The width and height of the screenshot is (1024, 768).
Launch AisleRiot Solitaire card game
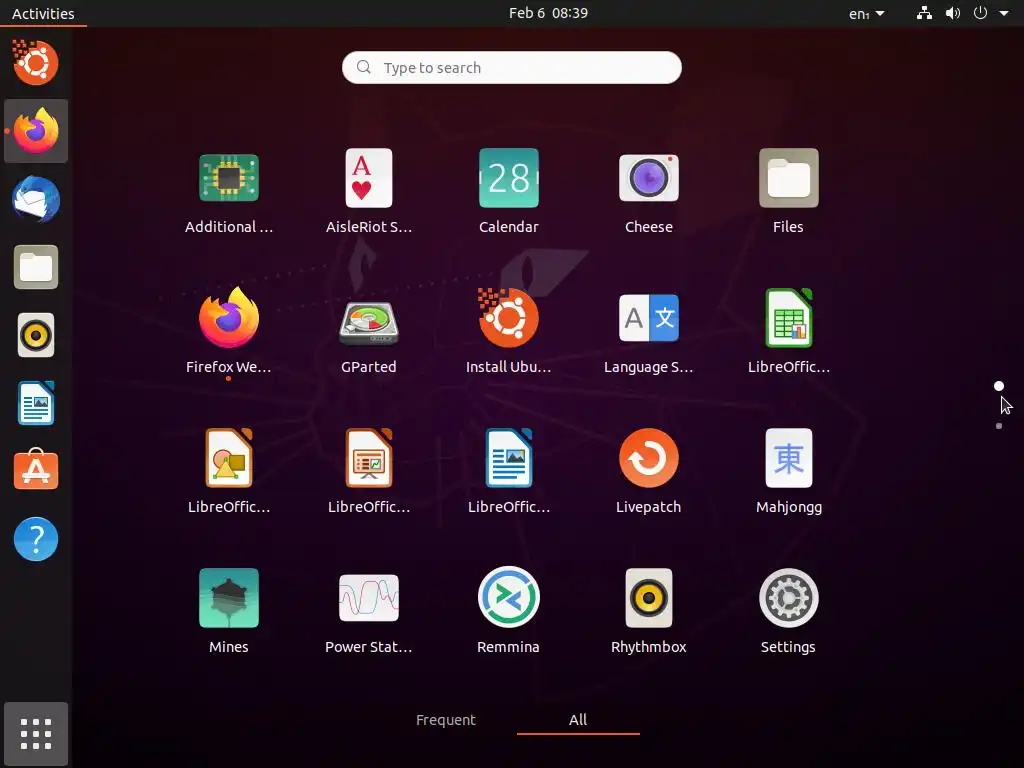click(368, 178)
